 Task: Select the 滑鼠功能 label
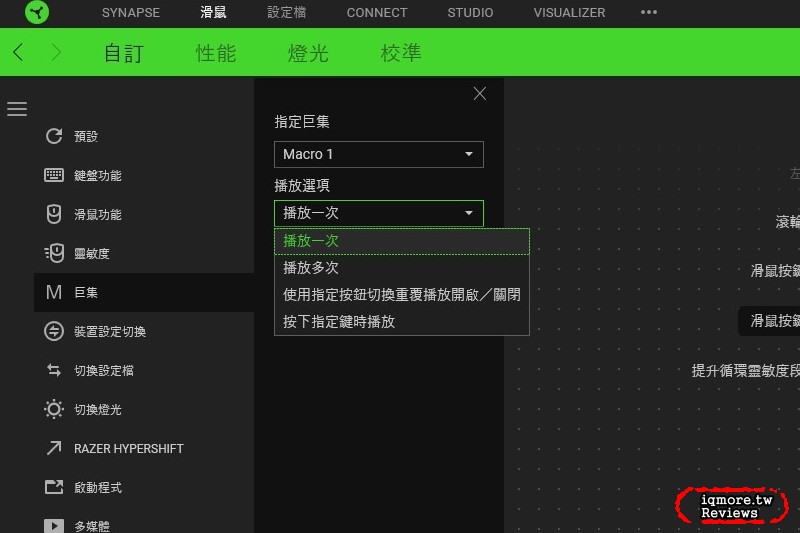(97, 214)
